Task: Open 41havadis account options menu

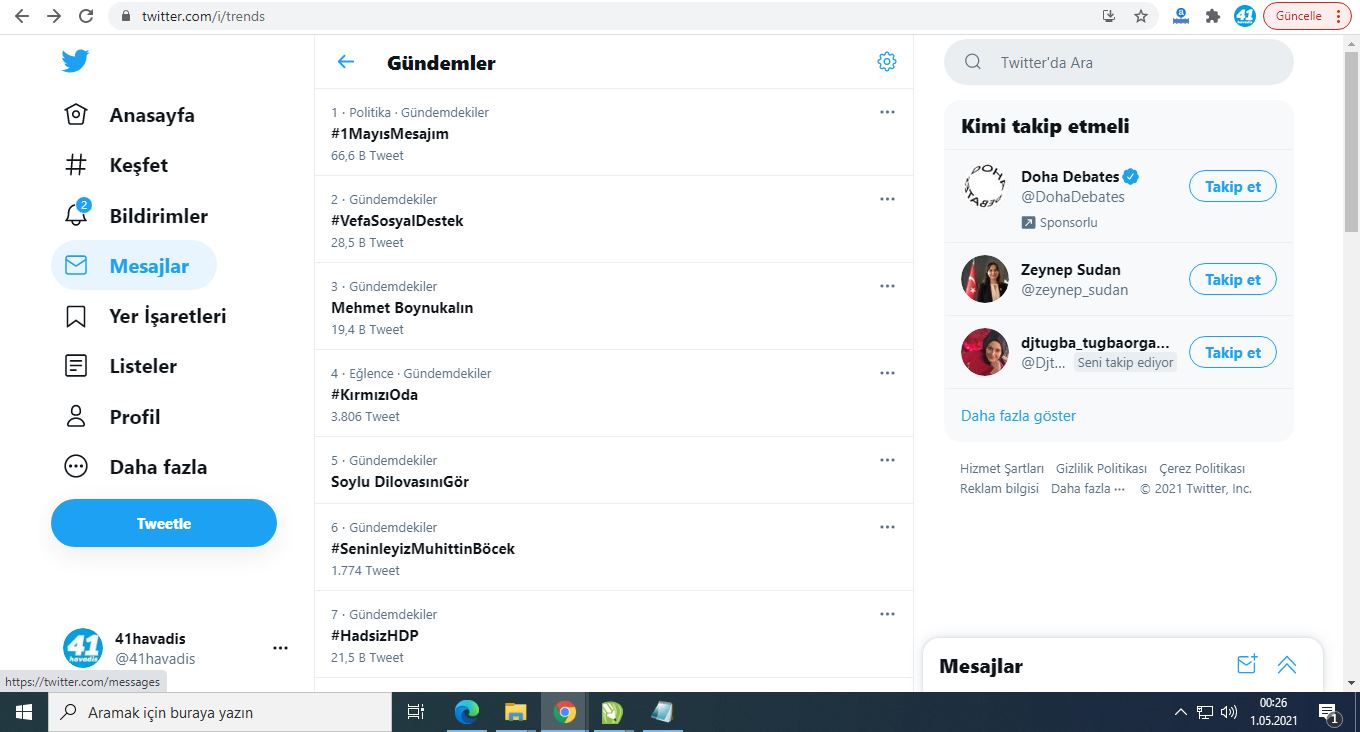Action: point(280,648)
